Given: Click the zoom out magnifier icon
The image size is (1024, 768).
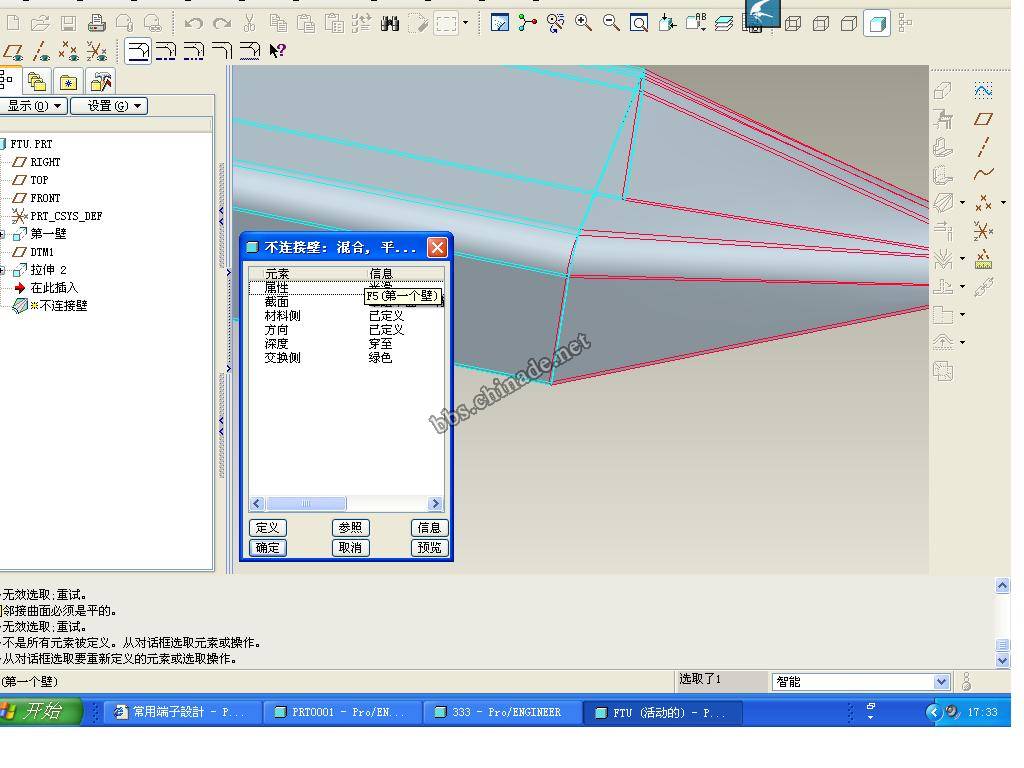Looking at the screenshot, I should [x=611, y=22].
